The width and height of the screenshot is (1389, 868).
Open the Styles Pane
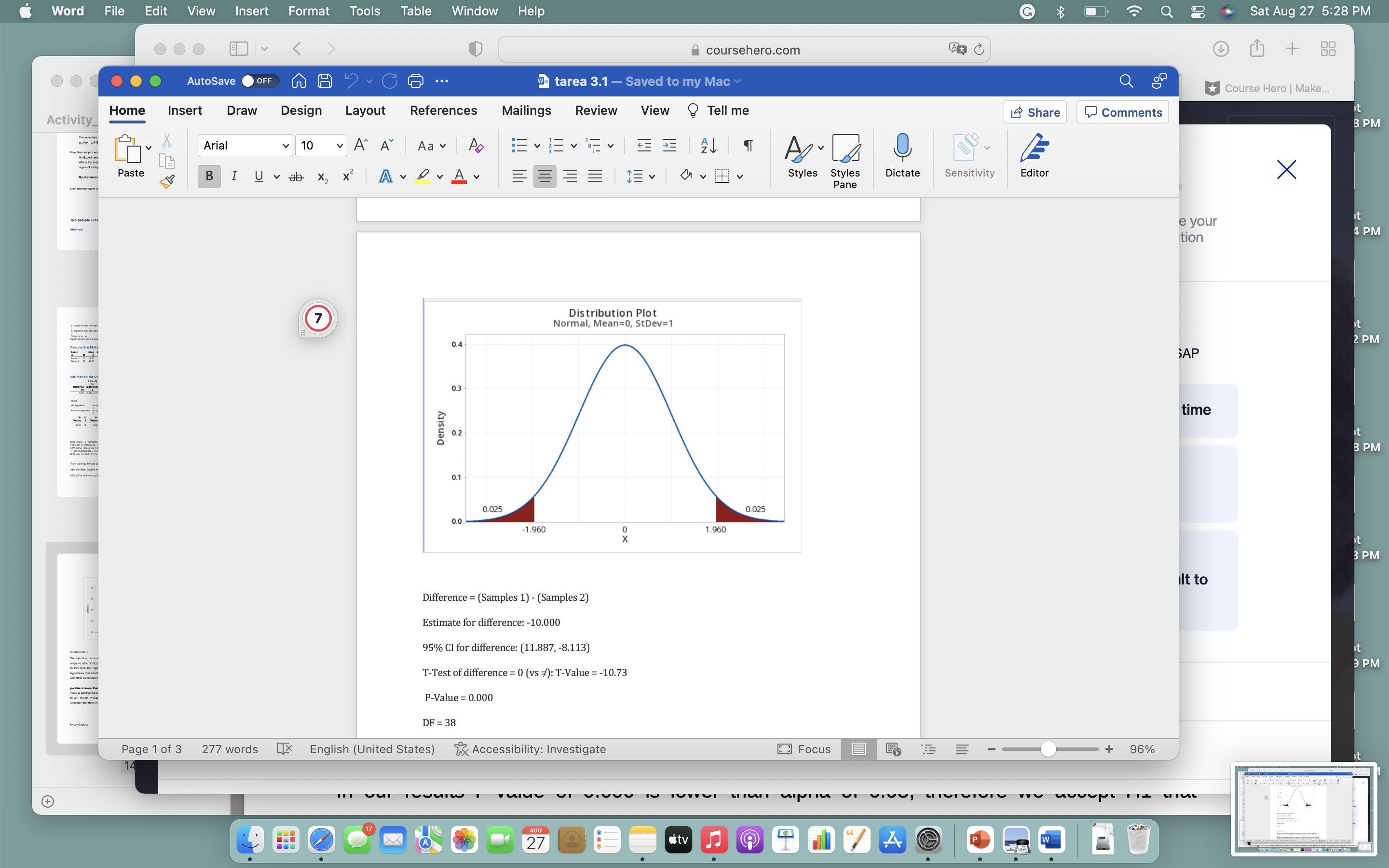pyautogui.click(x=845, y=161)
